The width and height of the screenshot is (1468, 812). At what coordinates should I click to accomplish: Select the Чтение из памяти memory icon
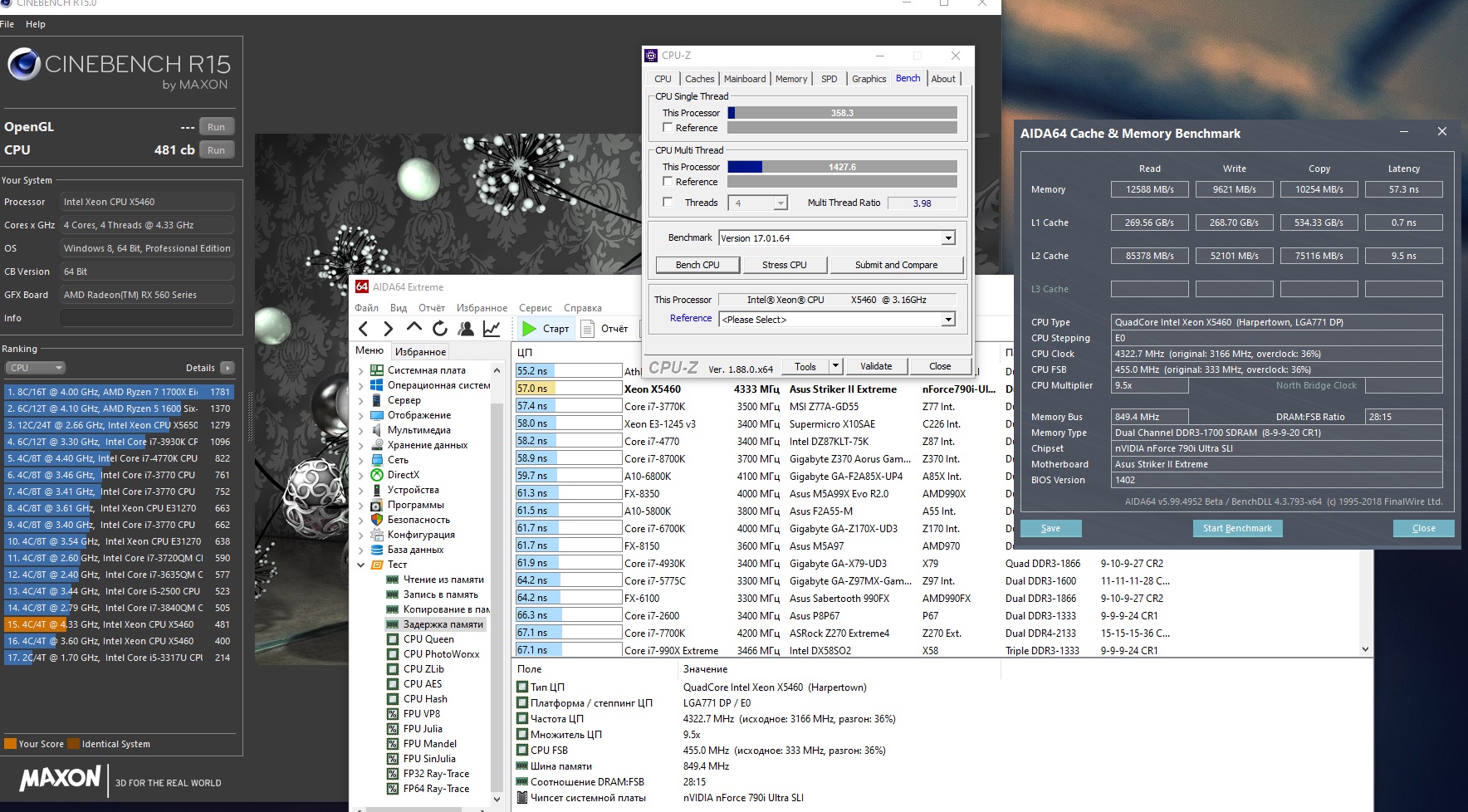click(x=393, y=580)
